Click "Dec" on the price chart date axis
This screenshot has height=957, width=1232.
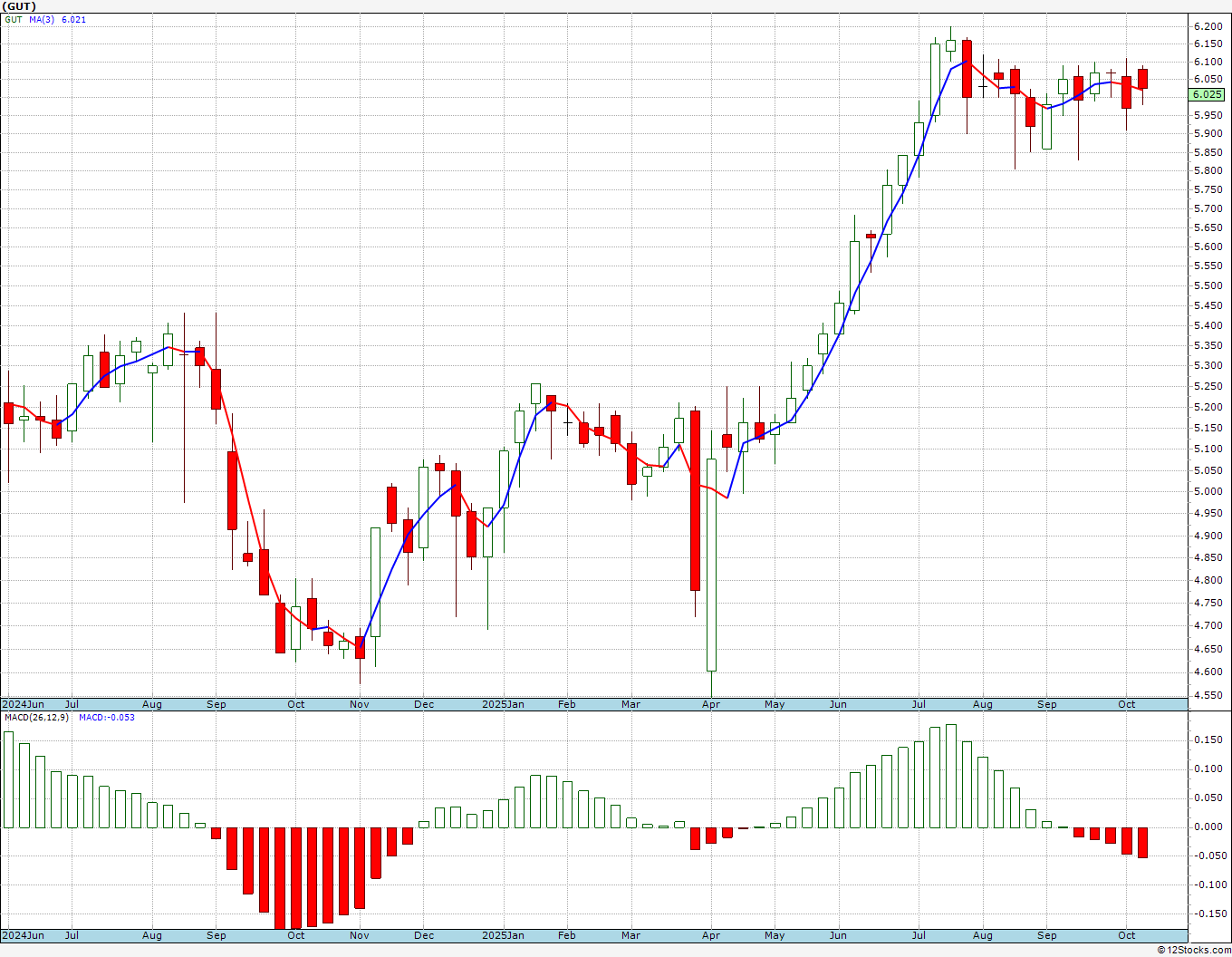pyautogui.click(x=424, y=704)
